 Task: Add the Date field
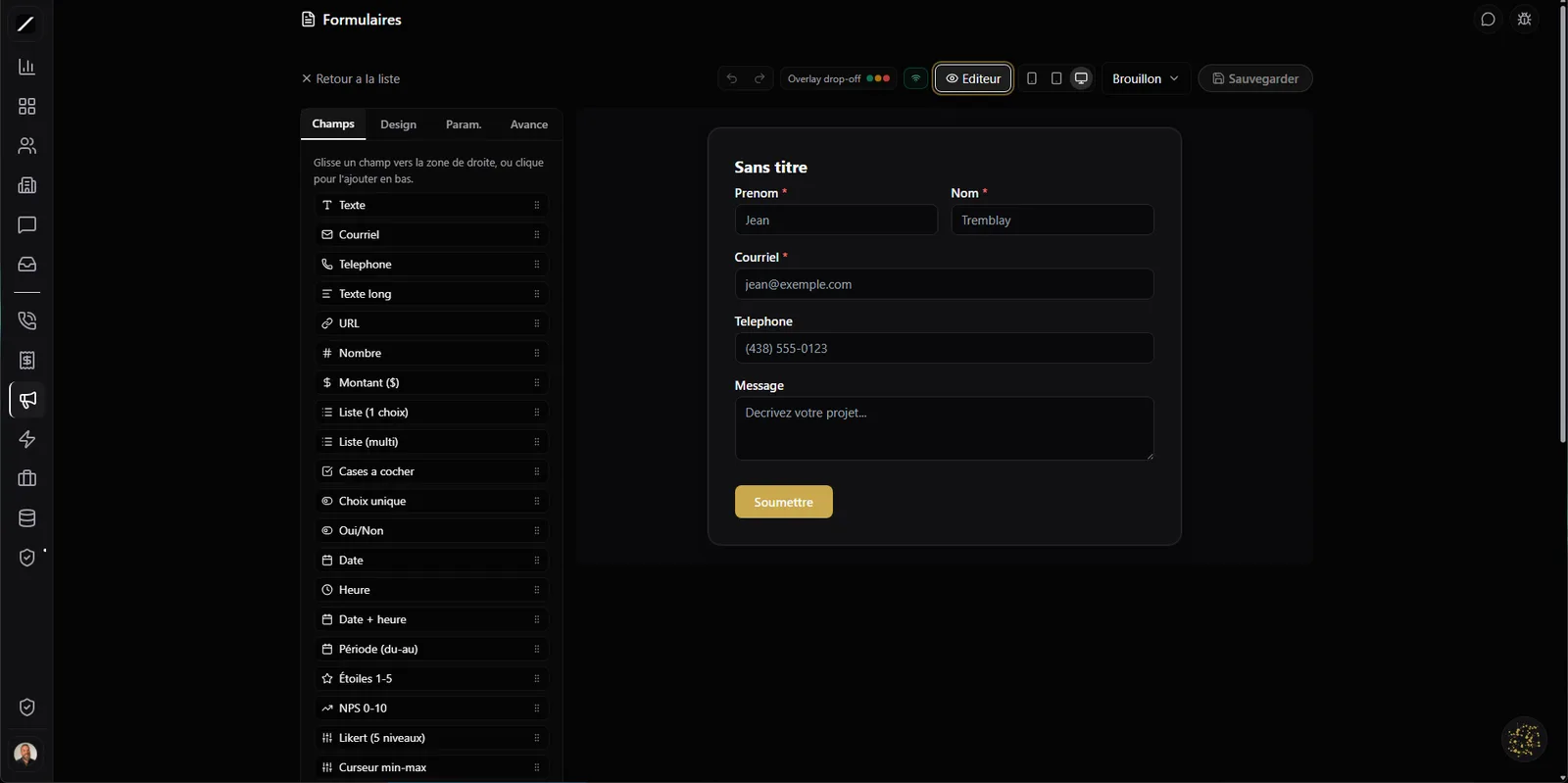(431, 561)
